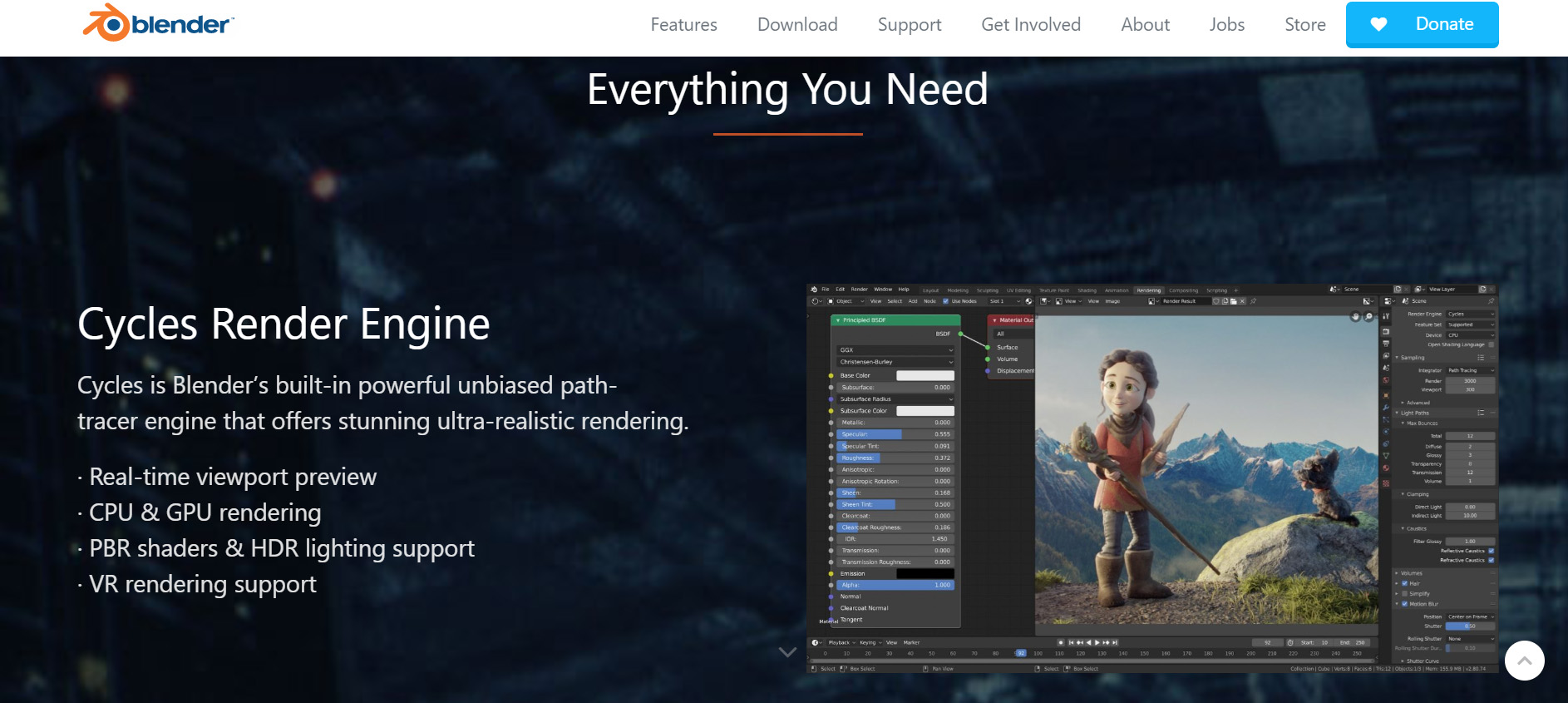Select the Compositing workspace tab in the screenshot
The image size is (1568, 703).
[1183, 290]
